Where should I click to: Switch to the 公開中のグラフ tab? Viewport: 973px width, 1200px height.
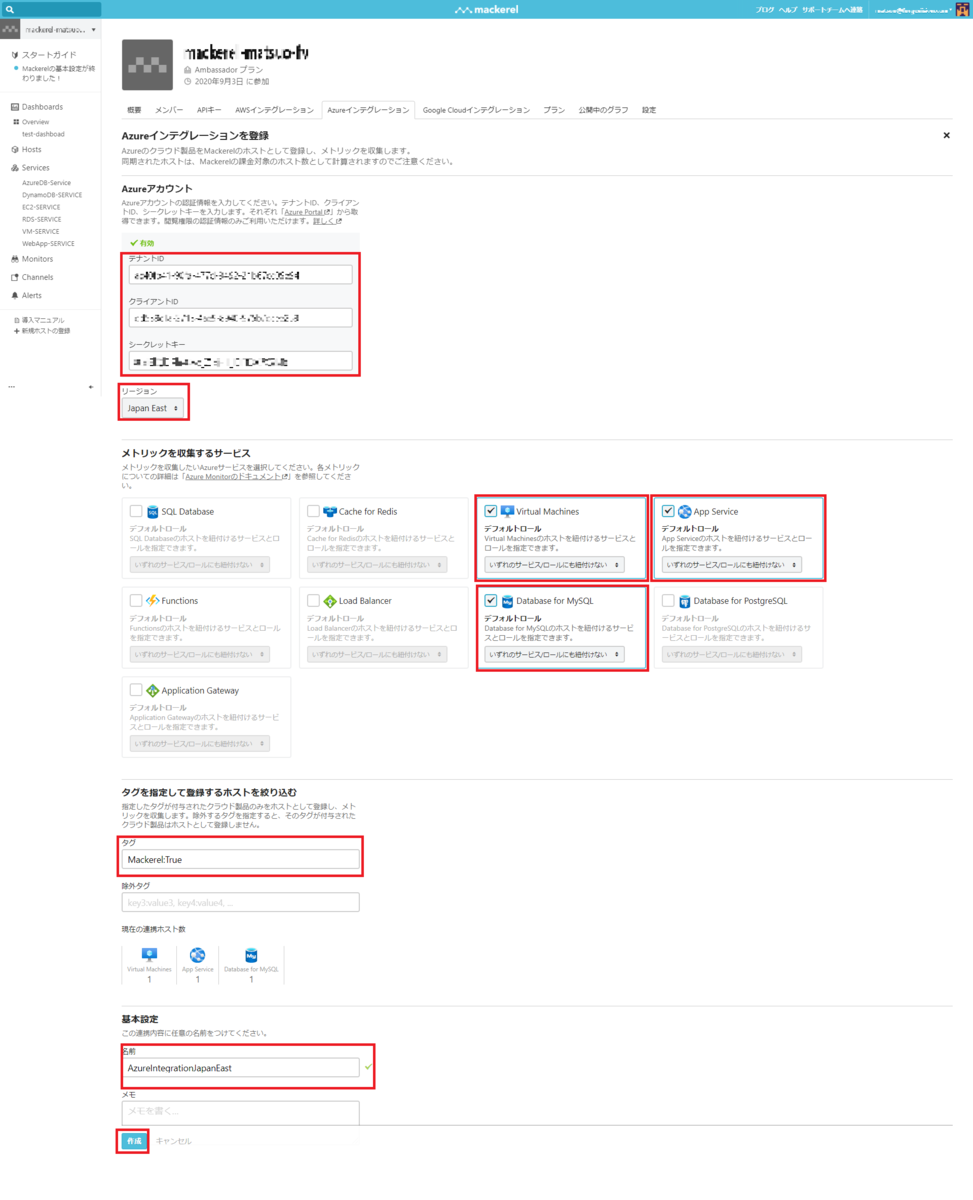[603, 110]
